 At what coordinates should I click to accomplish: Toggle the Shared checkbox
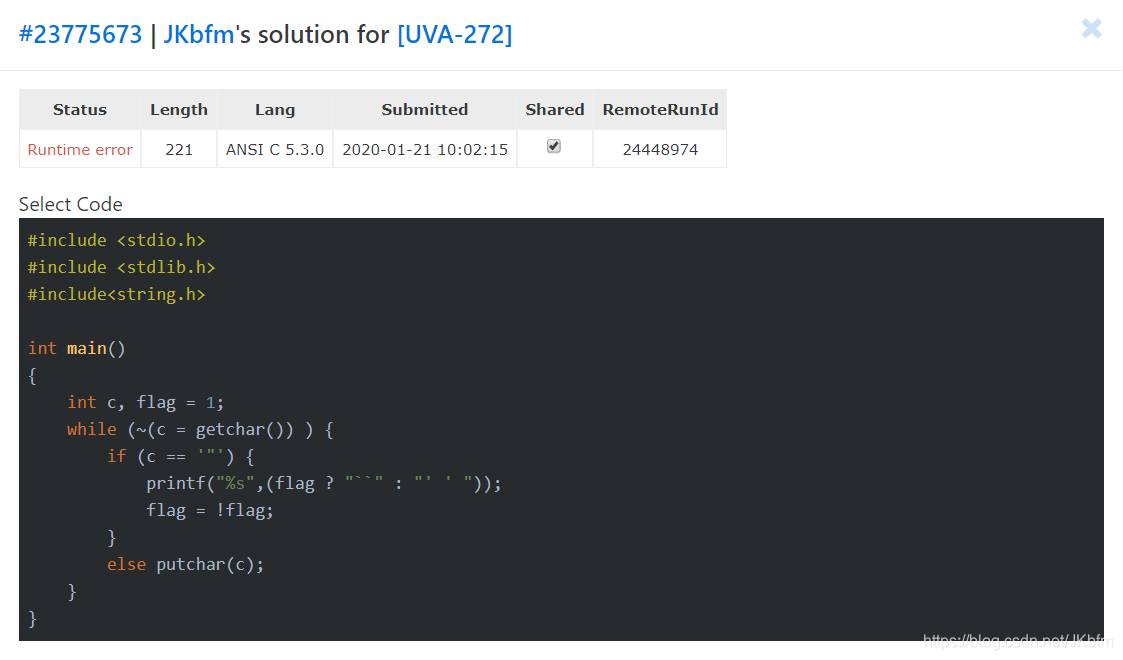coord(554,147)
